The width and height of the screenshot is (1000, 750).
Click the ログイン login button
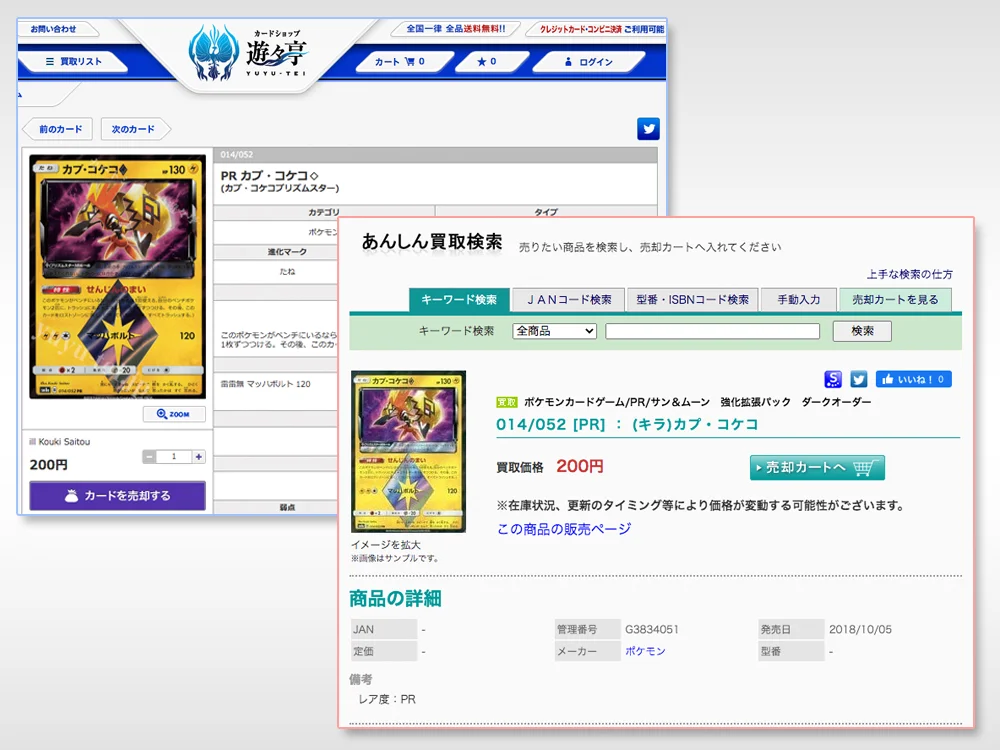click(589, 61)
